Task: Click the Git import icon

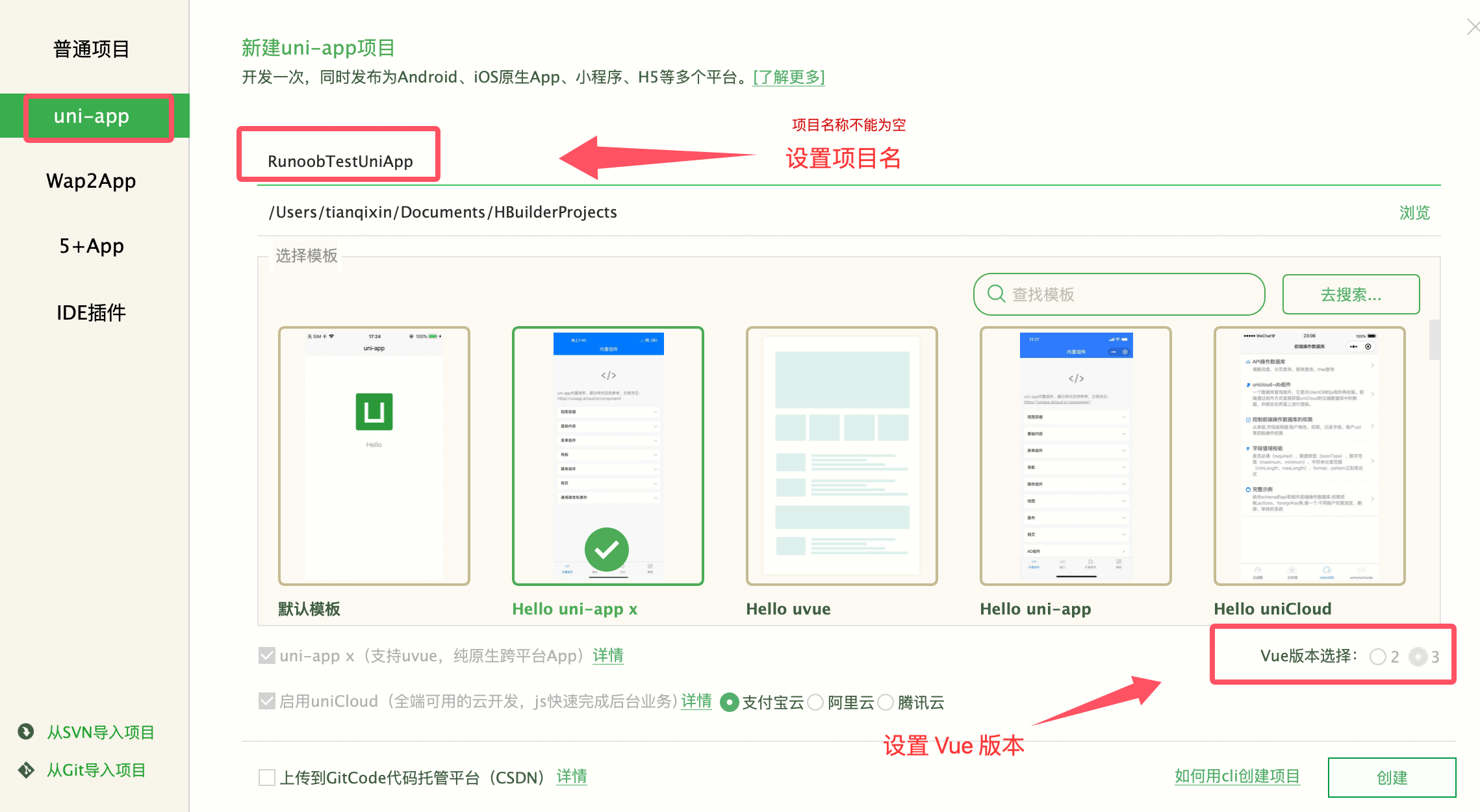Action: tap(26, 770)
